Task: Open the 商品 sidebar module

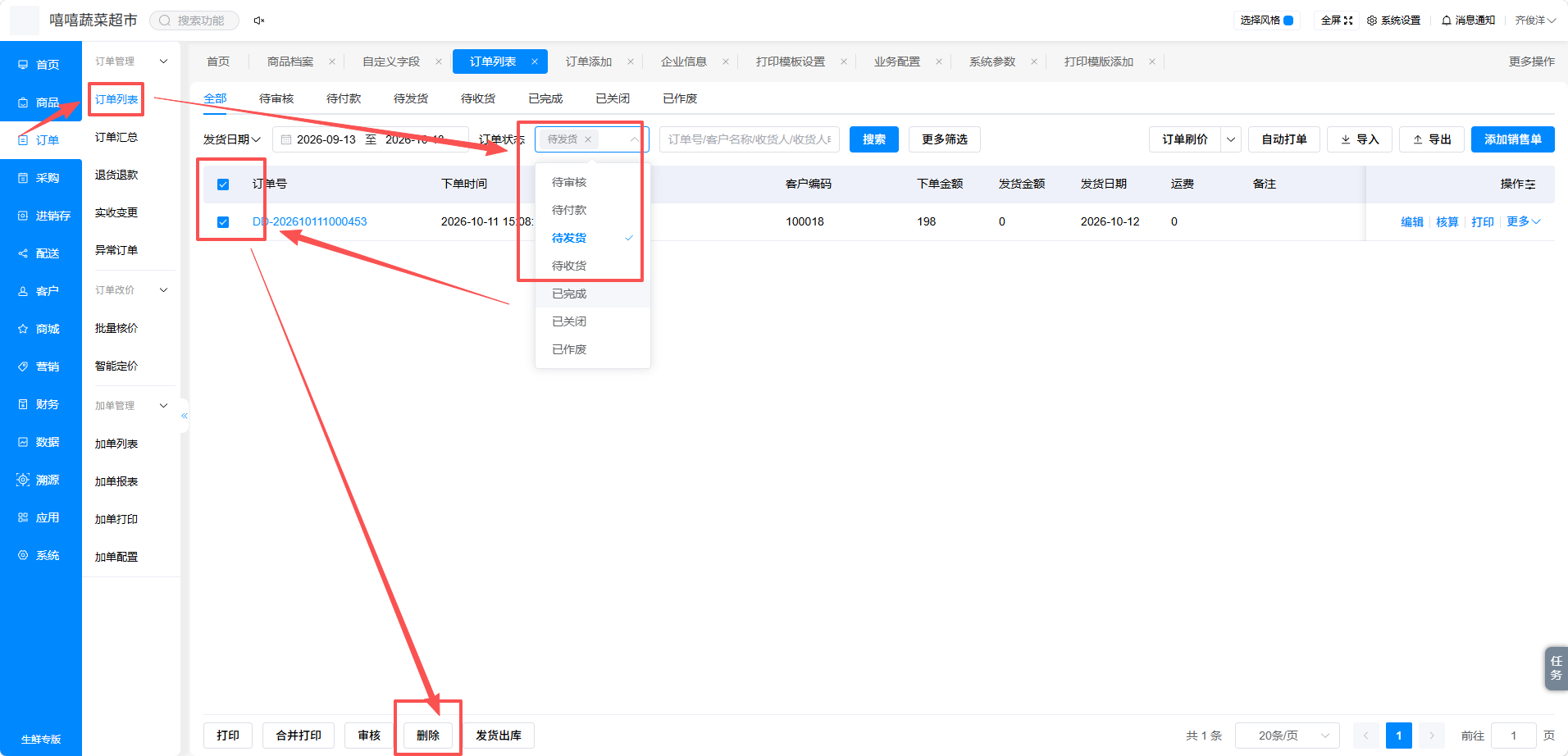Action: (x=40, y=102)
